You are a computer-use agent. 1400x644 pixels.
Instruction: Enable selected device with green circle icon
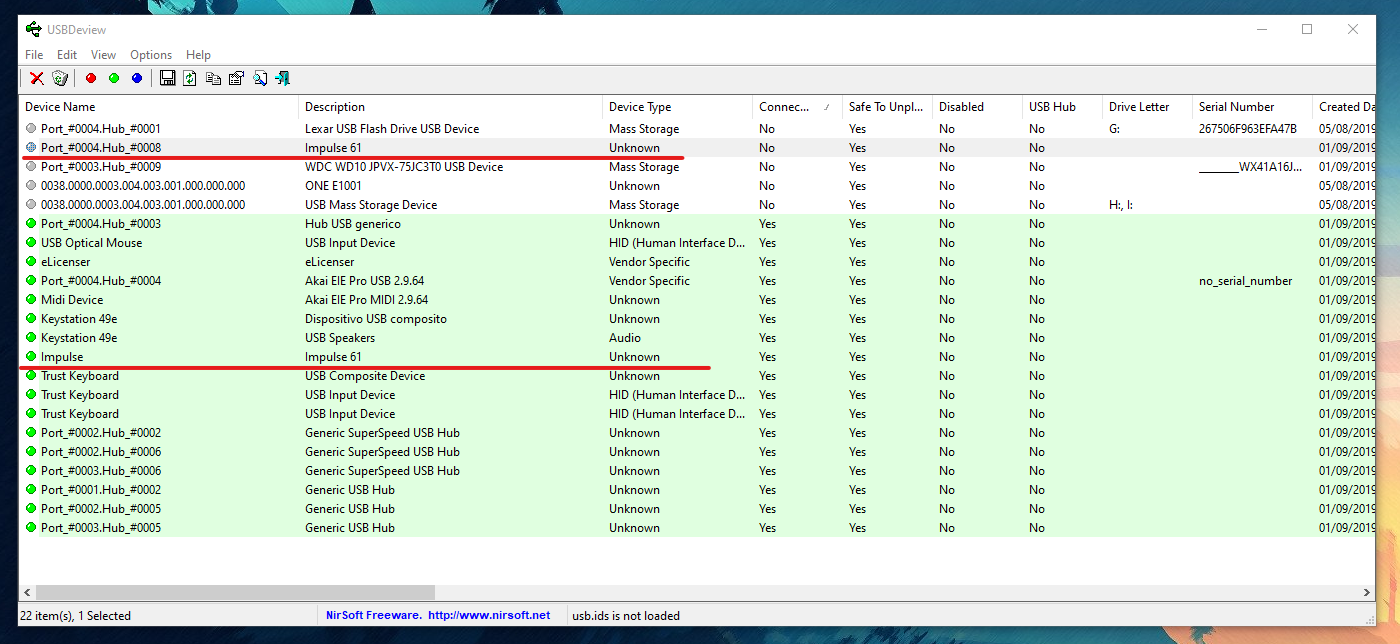pyautogui.click(x=113, y=78)
